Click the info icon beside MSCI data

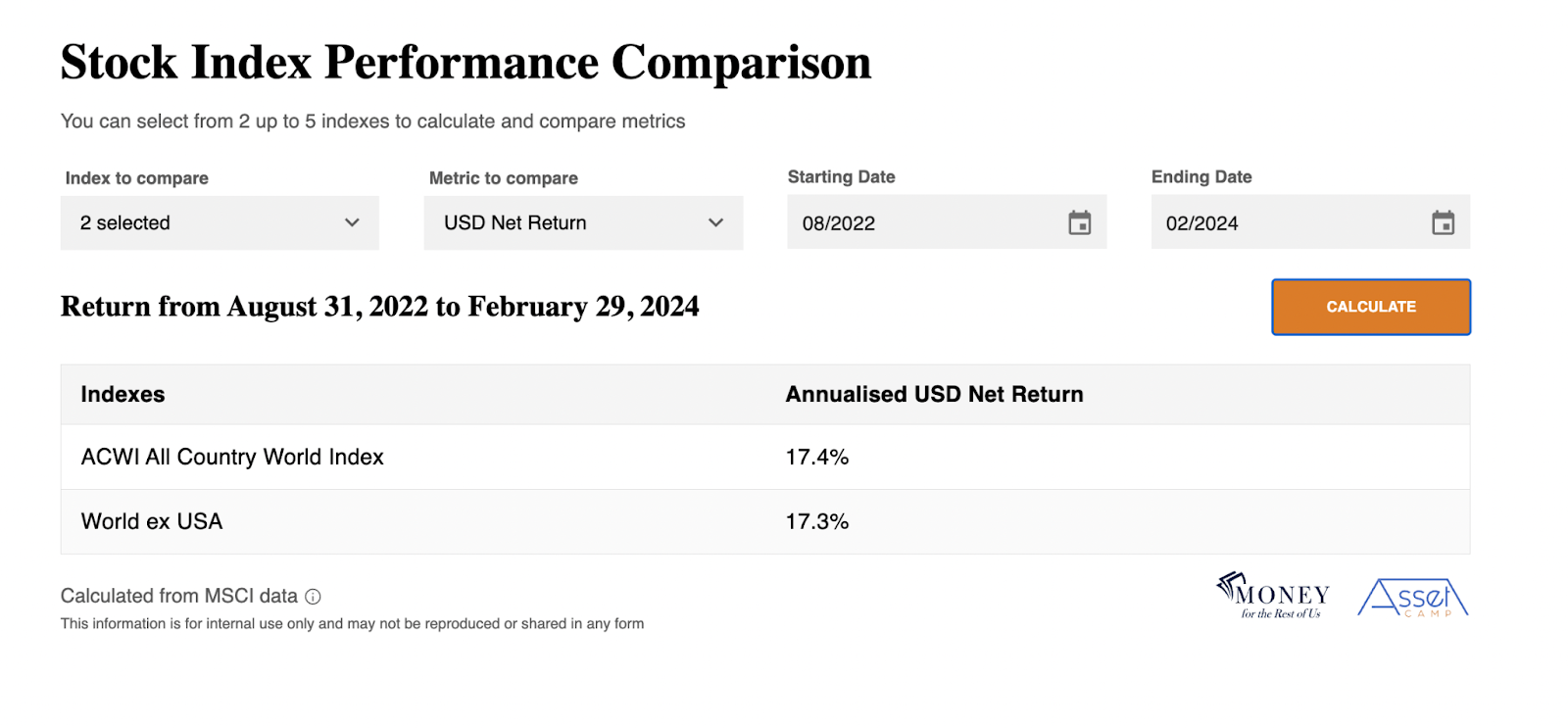(x=313, y=597)
